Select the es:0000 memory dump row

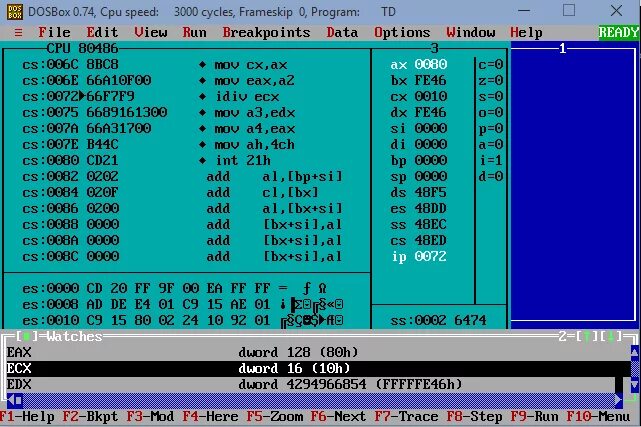pos(175,288)
